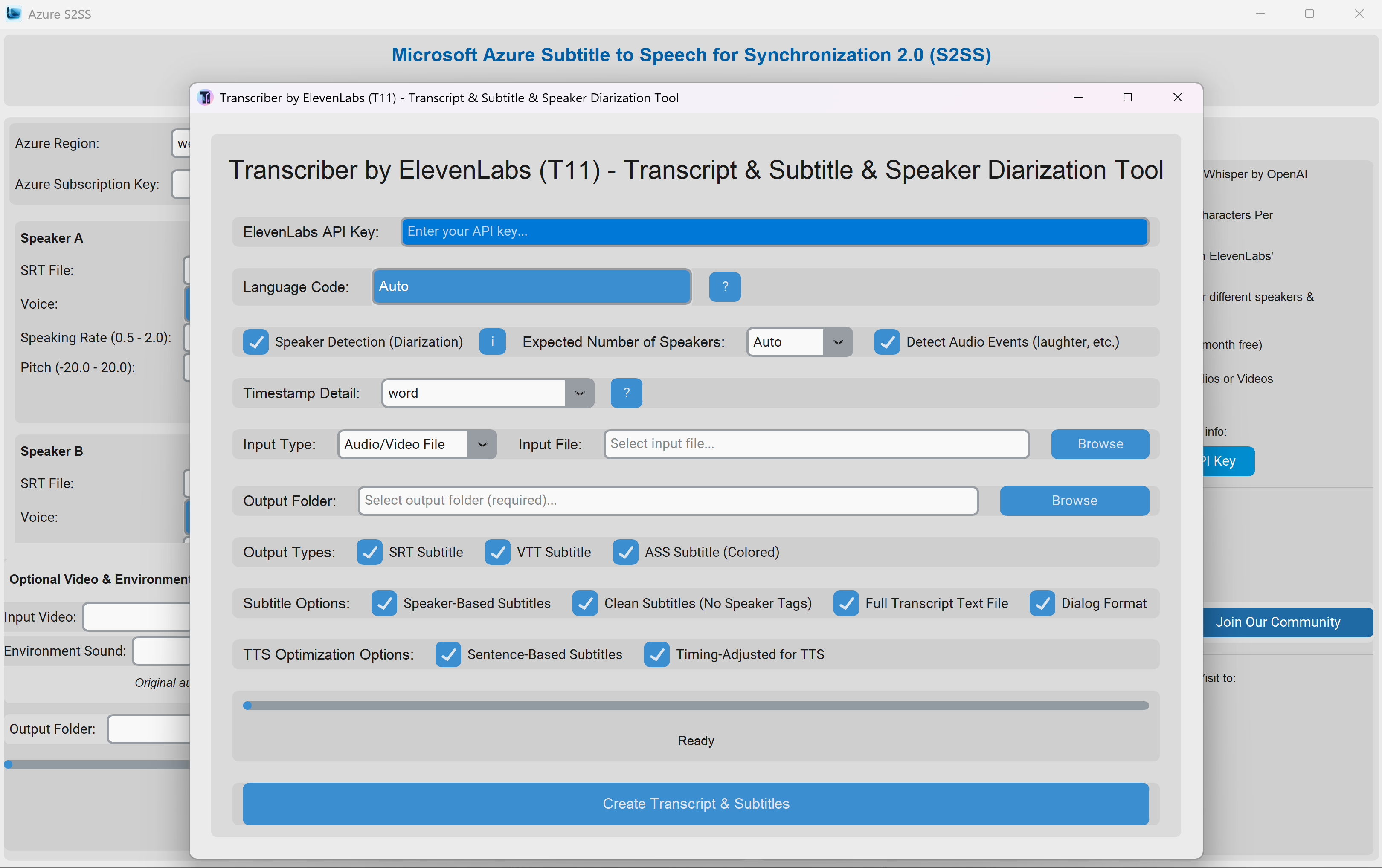
Task: Focus the ElevenLabs API Key input field
Action: click(x=774, y=231)
